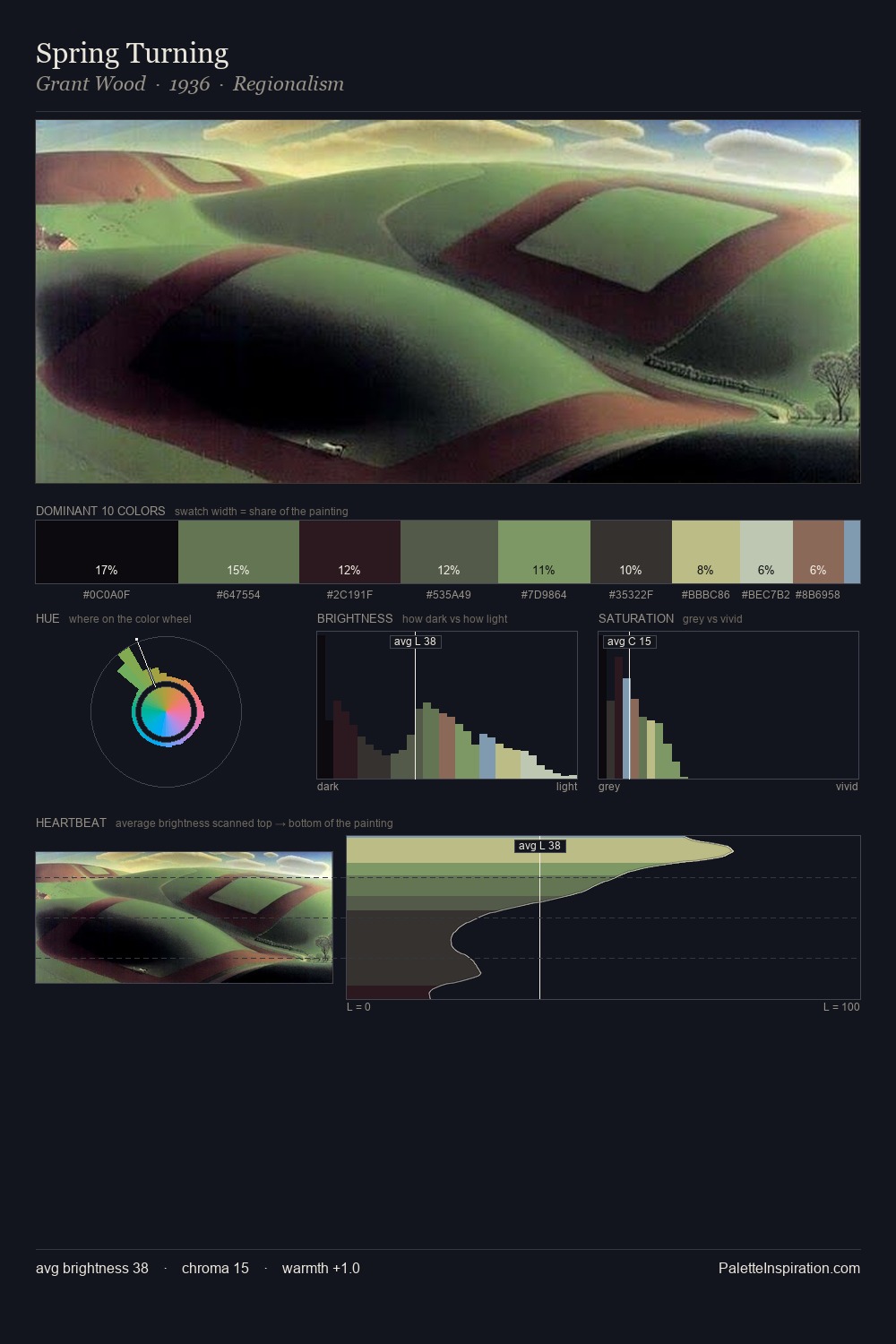Click the HEARTBEAT section heading
Image resolution: width=896 pixels, height=1344 pixels.
point(71,823)
